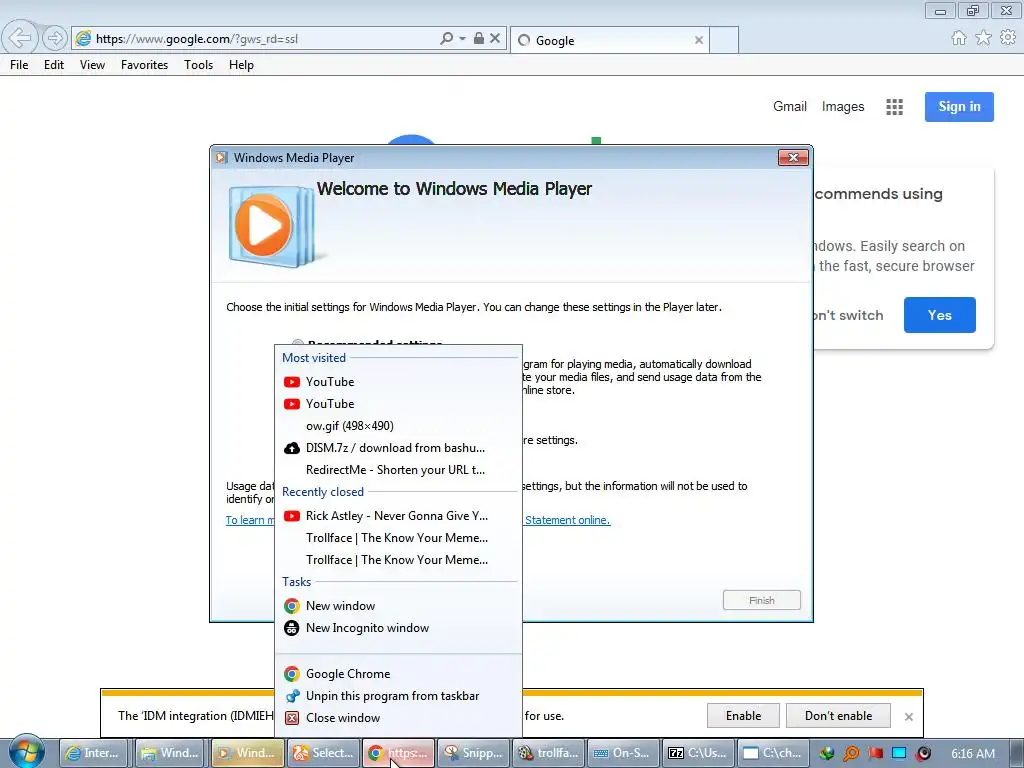This screenshot has width=1024, height=768.
Task: Open the View menu
Action: point(92,65)
